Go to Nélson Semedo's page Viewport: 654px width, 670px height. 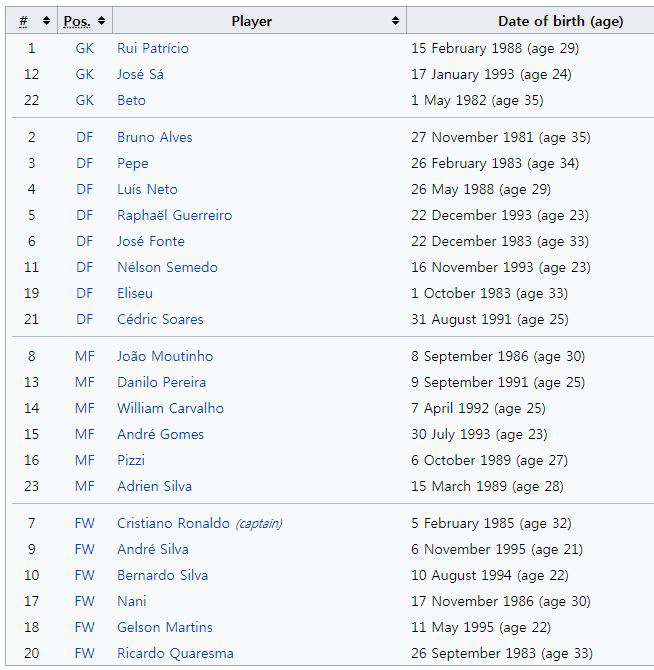click(x=167, y=267)
